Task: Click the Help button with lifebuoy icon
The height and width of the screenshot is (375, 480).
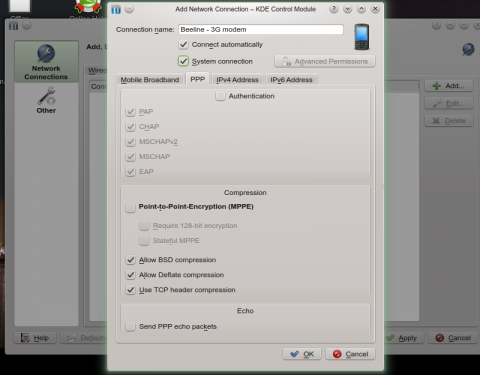Action: click(35, 338)
